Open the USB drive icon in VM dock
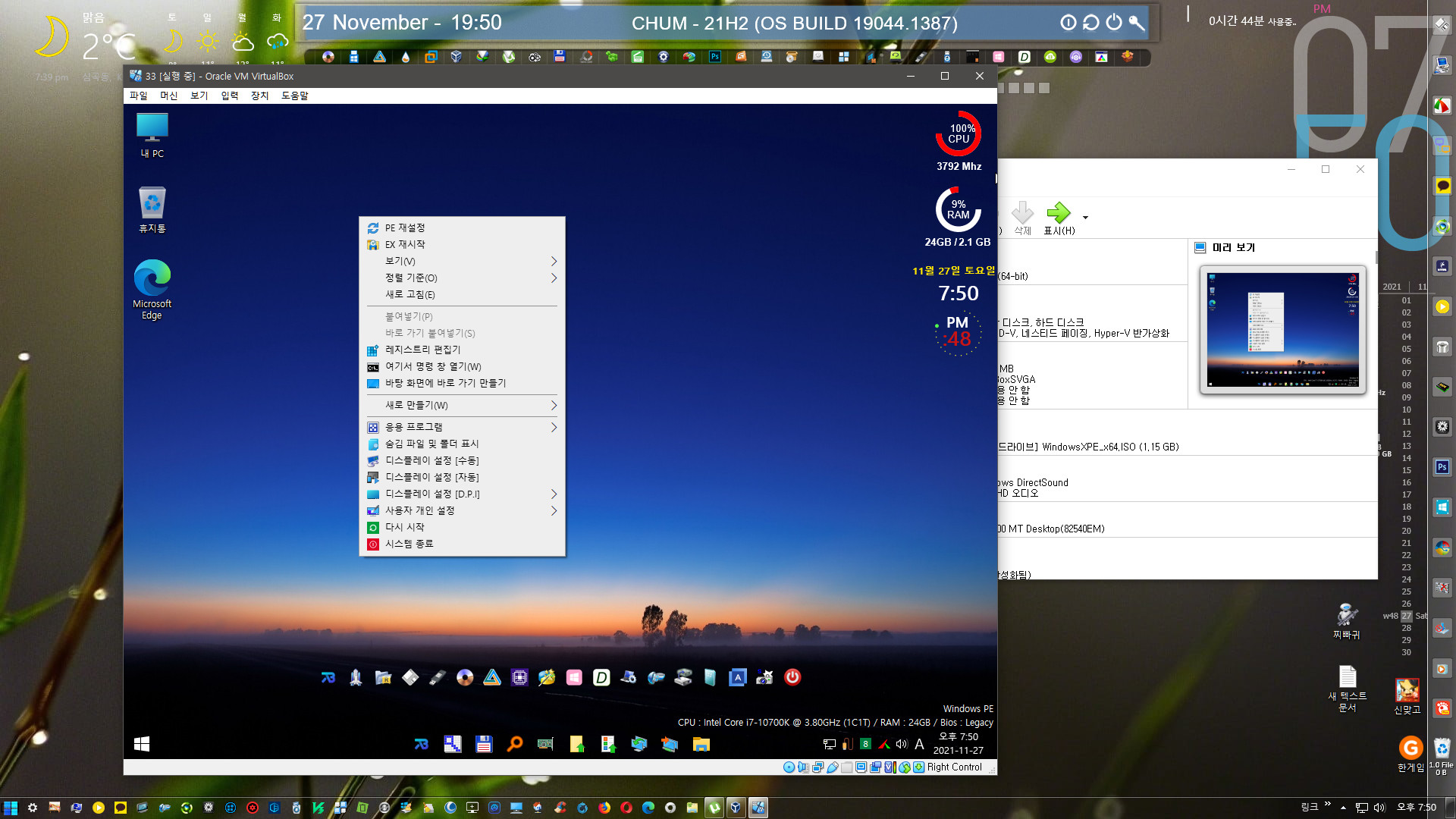This screenshot has width=1456, height=819. tap(438, 677)
